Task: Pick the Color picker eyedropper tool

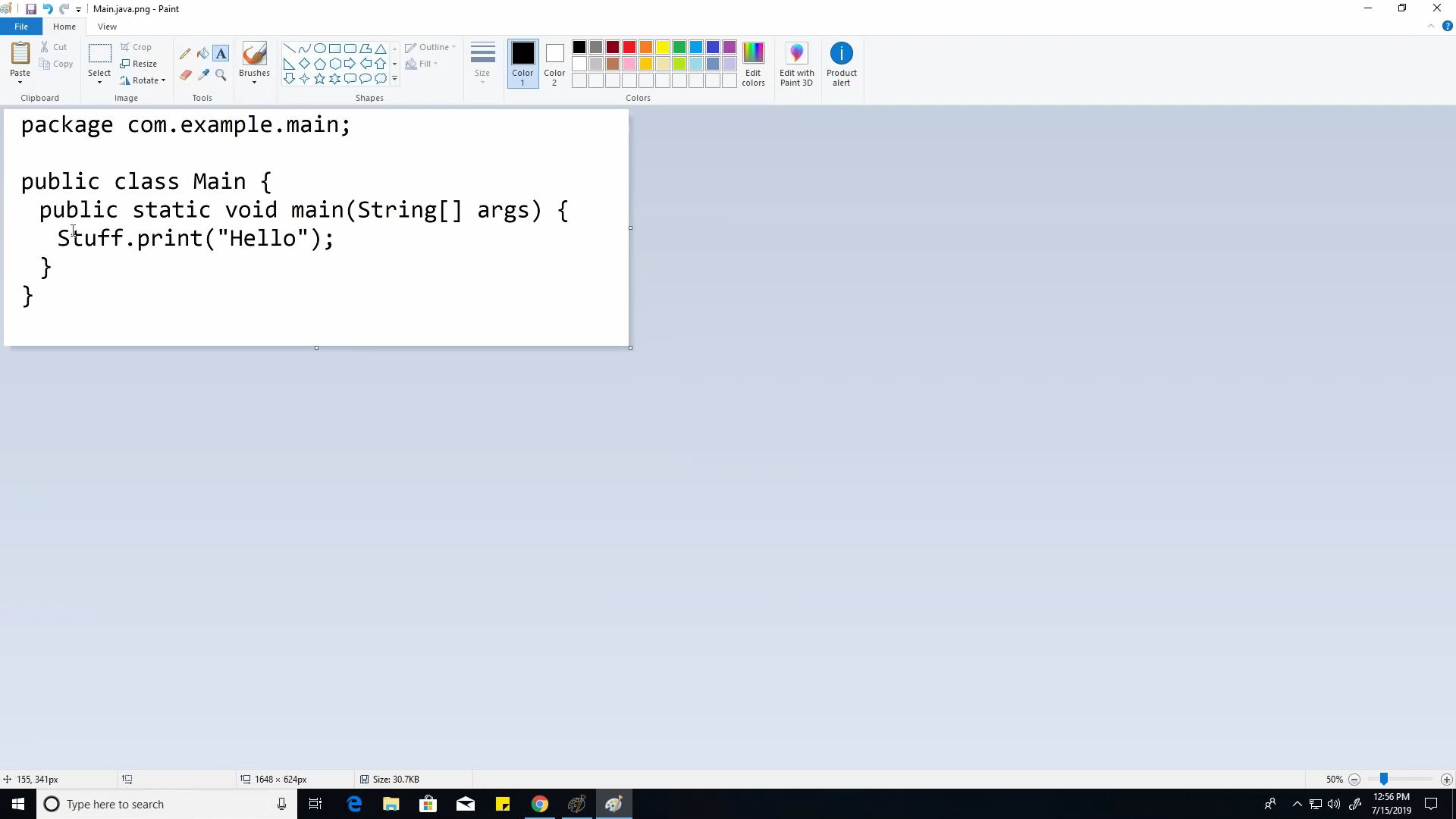Action: 202,75
